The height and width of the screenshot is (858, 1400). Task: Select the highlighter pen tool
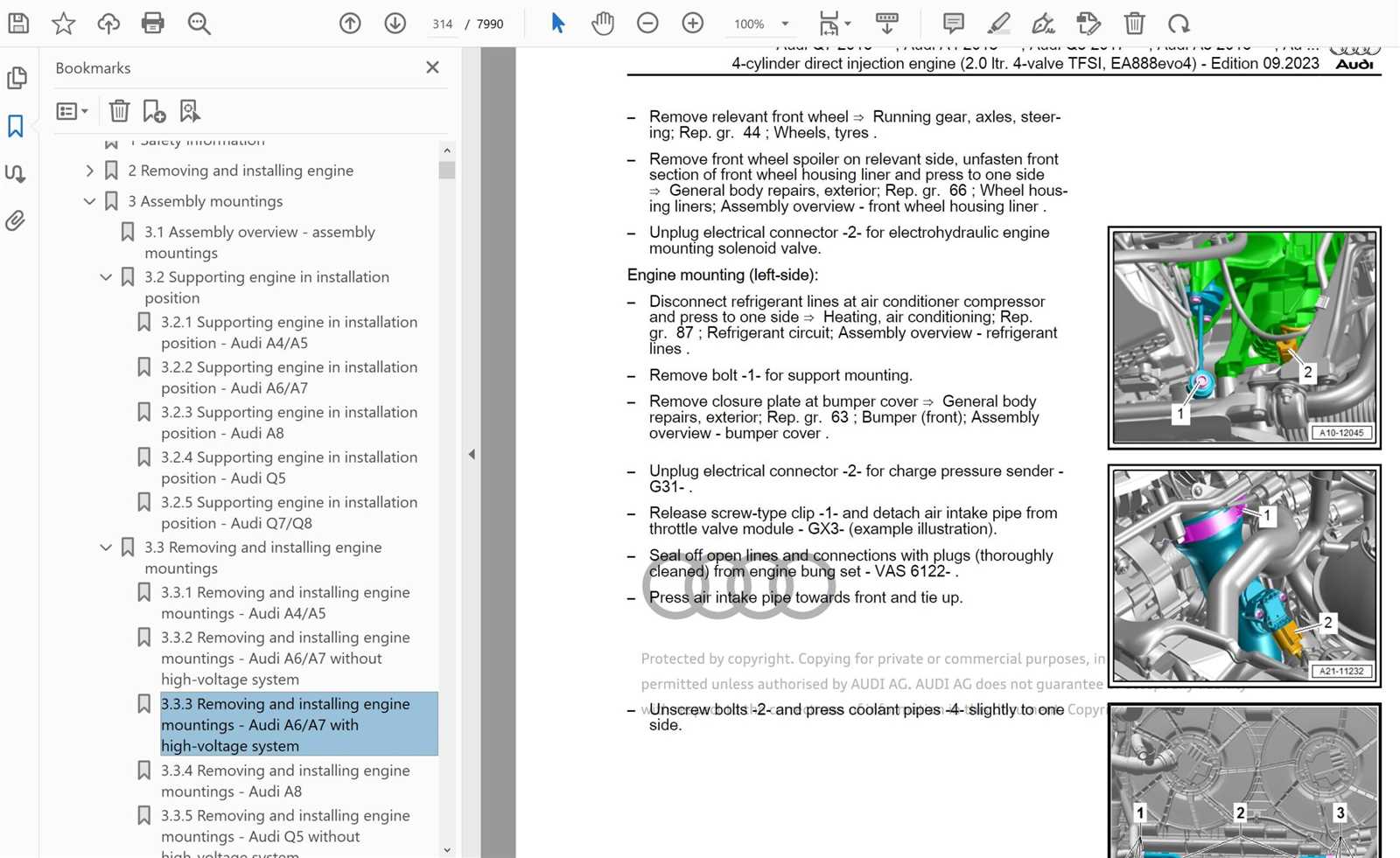click(x=998, y=24)
